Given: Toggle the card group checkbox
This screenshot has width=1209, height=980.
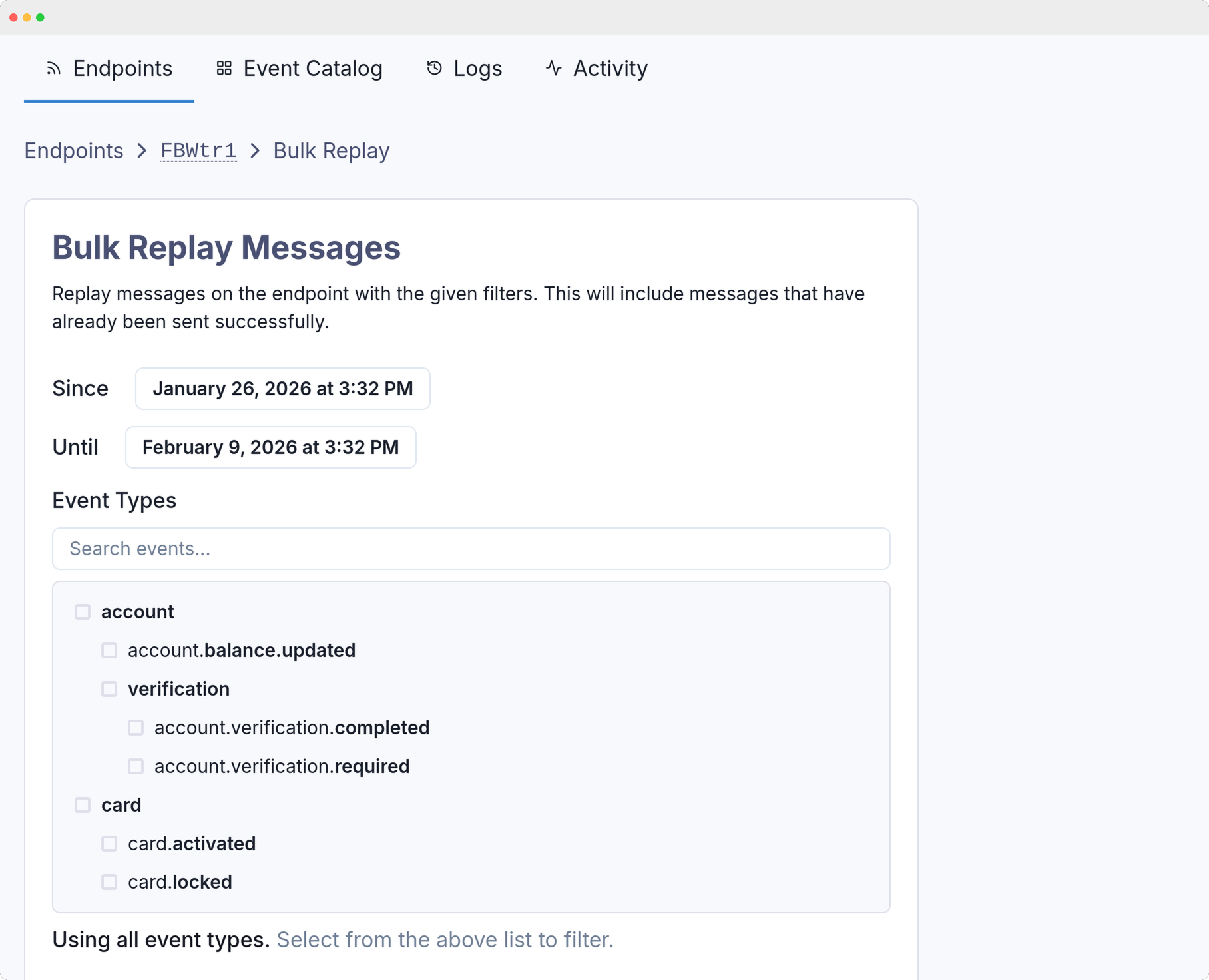Looking at the screenshot, I should [83, 805].
